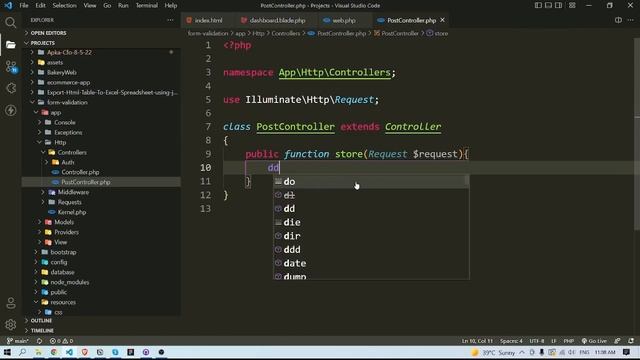Open the Search view in activity bar
The image size is (640, 360).
(x=11, y=22)
